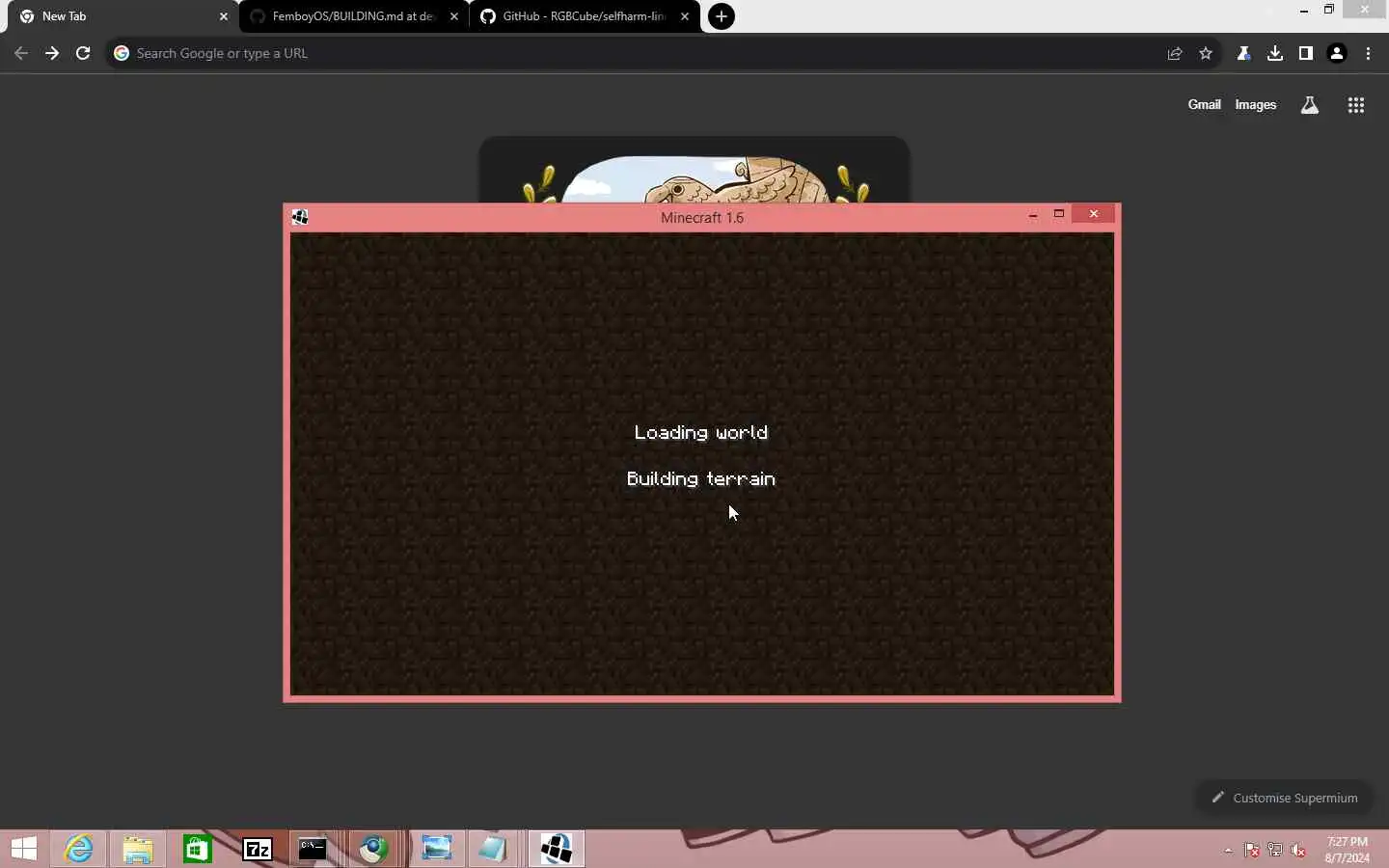Image resolution: width=1389 pixels, height=868 pixels.
Task: Show hidden system tray icons
Action: (x=1228, y=851)
